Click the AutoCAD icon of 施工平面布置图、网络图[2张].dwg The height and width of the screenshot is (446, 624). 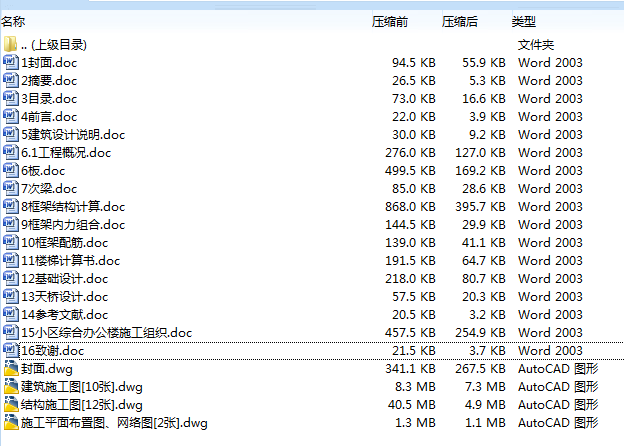coord(11,422)
